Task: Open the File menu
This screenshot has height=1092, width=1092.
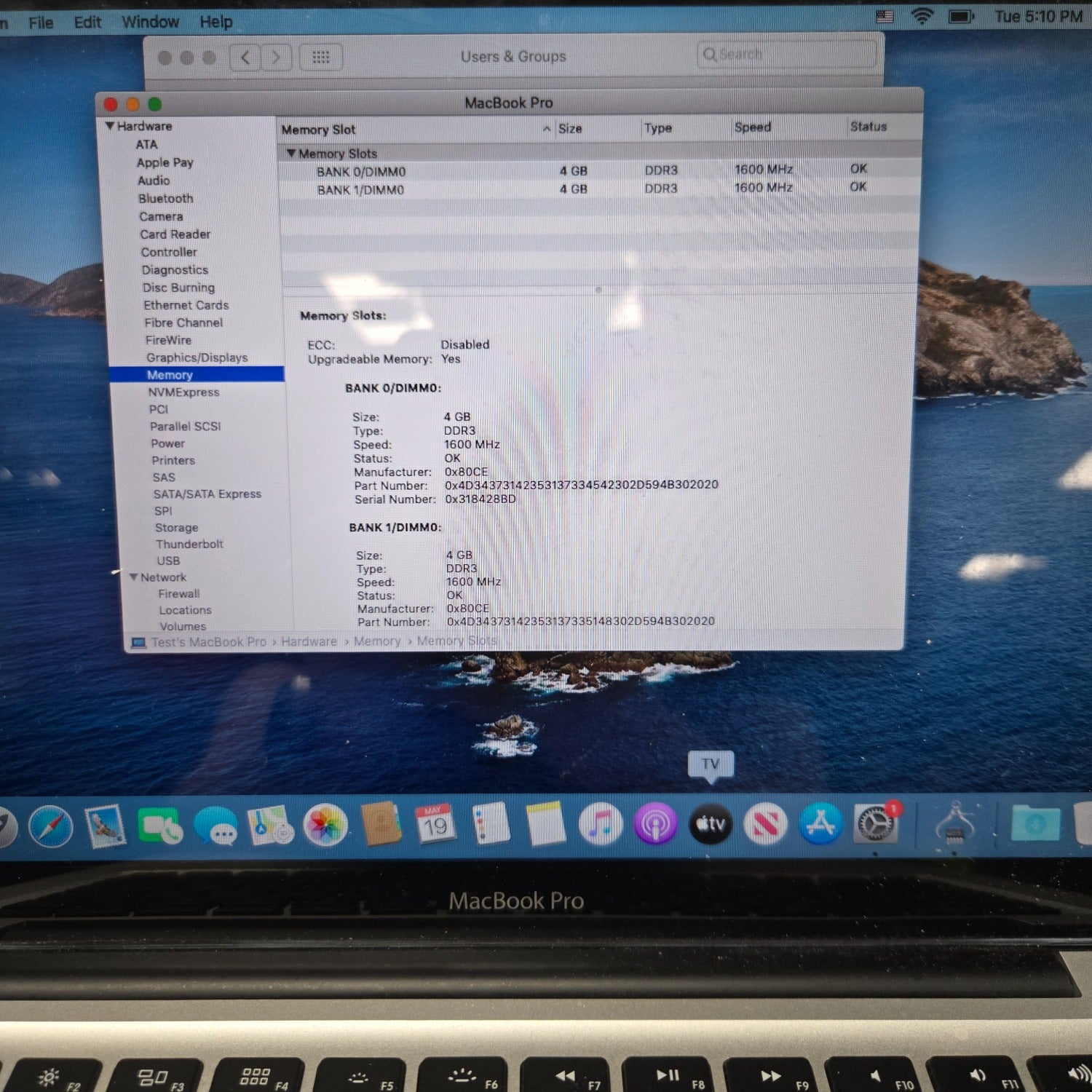Action: point(41,23)
